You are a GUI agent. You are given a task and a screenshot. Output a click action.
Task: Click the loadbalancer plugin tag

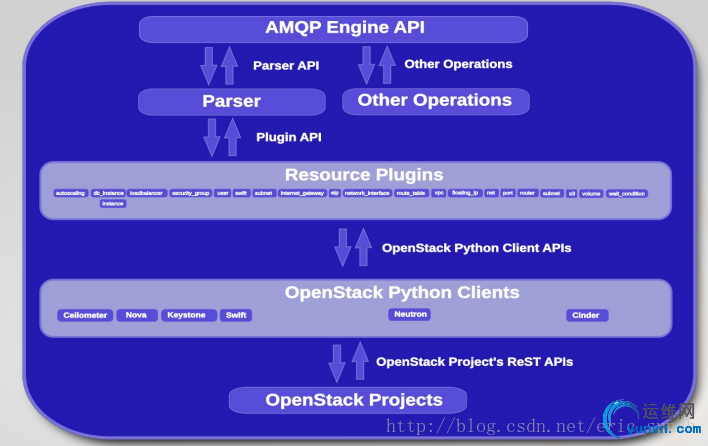pyautogui.click(x=147, y=193)
